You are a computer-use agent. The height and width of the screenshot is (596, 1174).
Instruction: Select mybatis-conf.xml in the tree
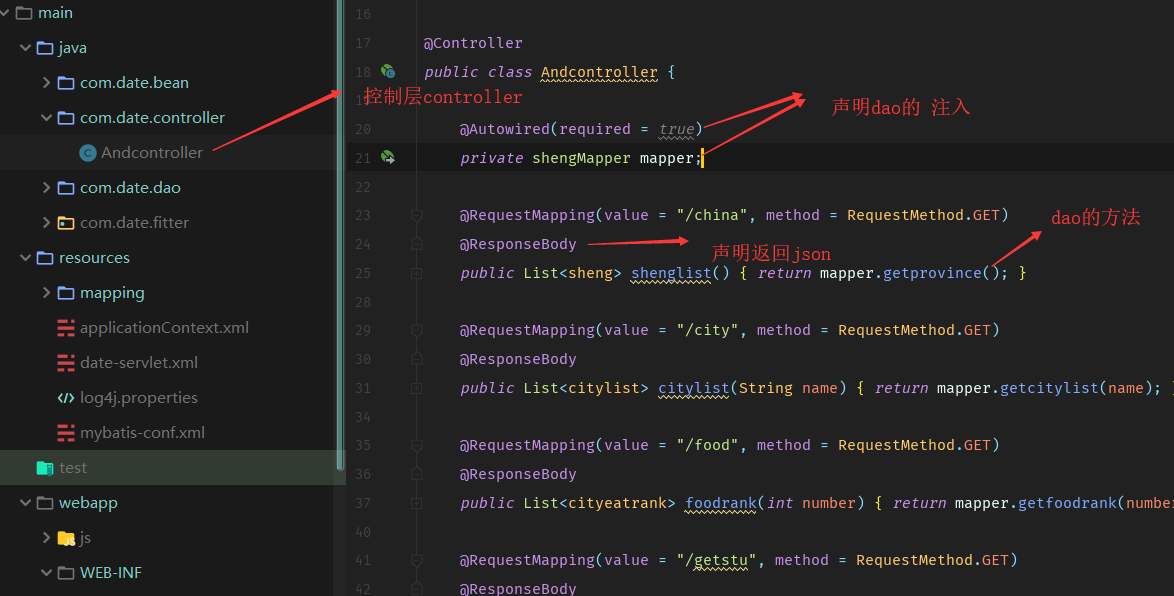point(142,433)
